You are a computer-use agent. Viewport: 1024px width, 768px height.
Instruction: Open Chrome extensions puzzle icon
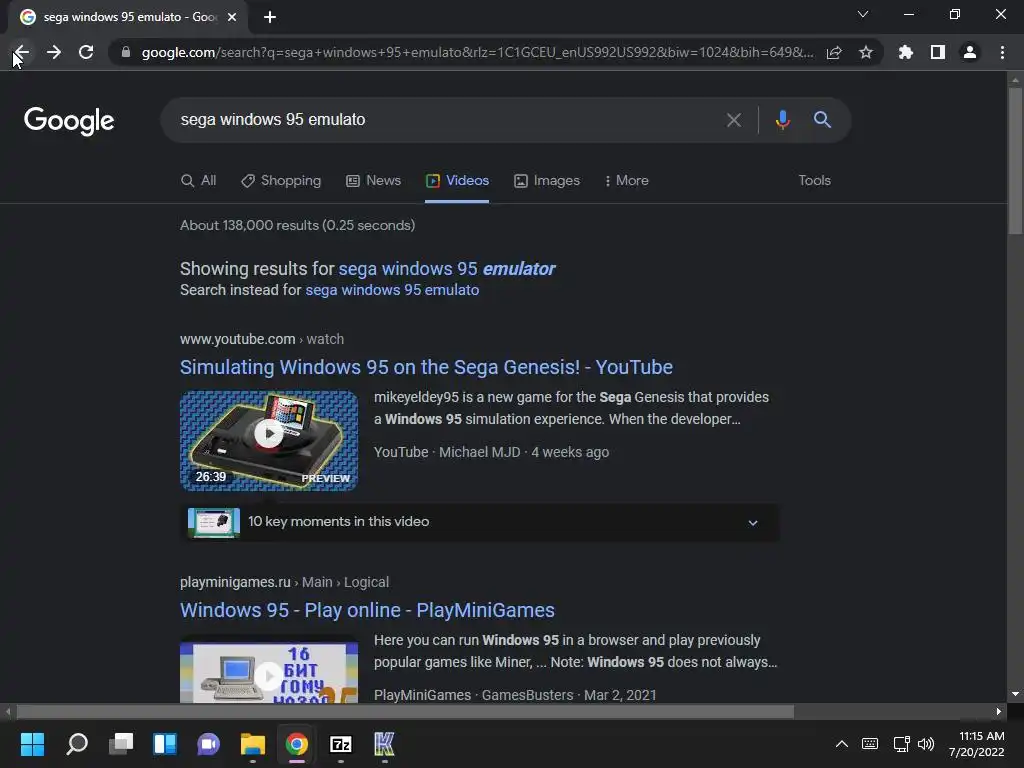point(906,52)
